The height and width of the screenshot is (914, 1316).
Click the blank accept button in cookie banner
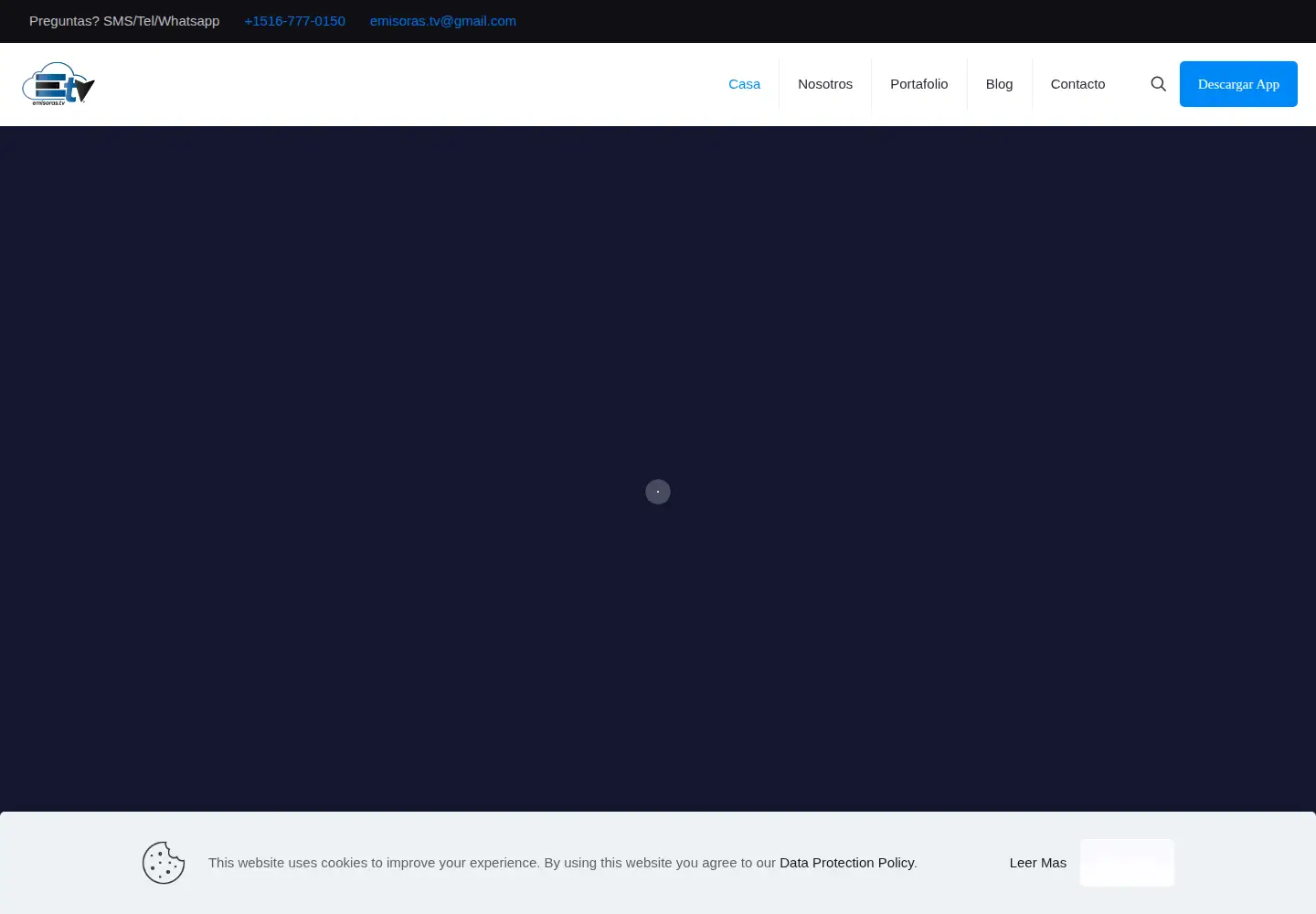1127,863
